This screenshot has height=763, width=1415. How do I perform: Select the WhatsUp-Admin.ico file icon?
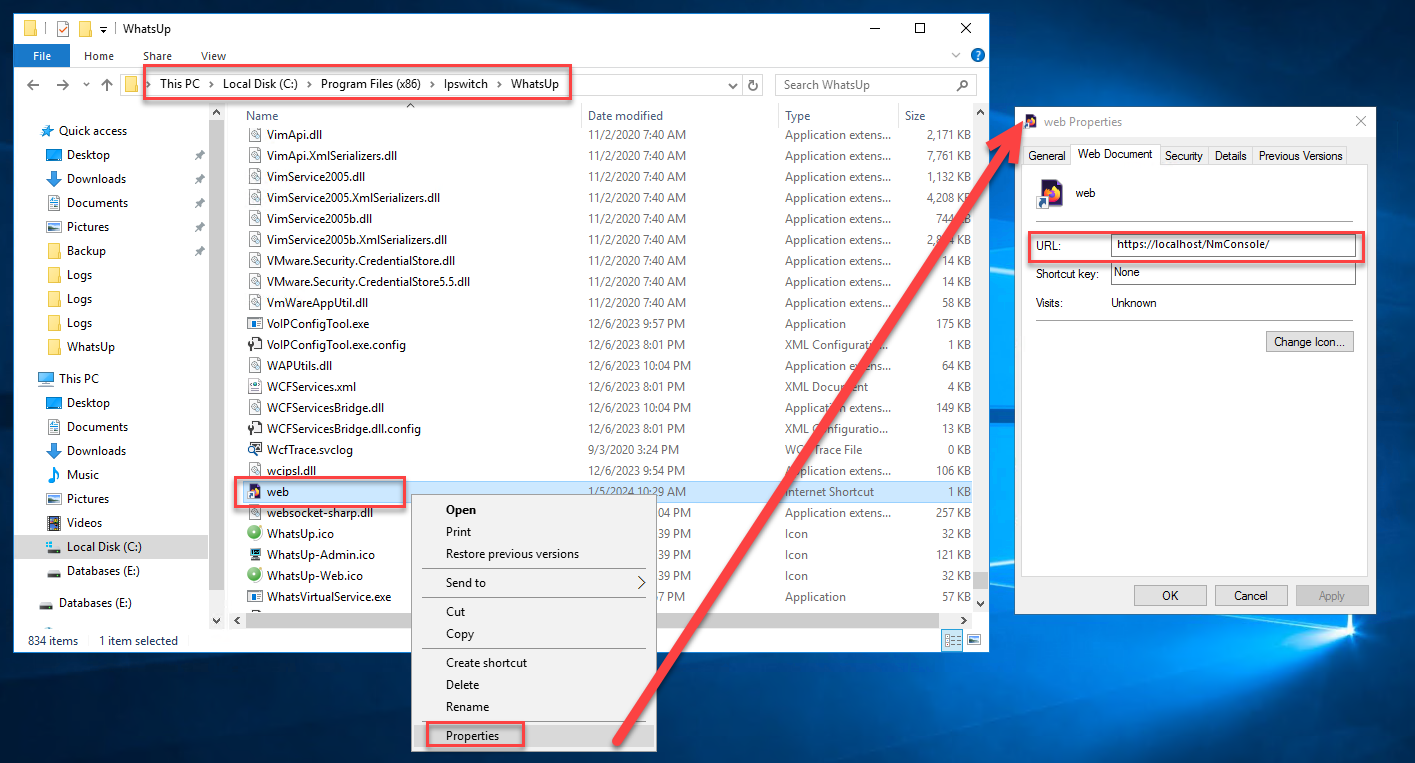coord(255,555)
